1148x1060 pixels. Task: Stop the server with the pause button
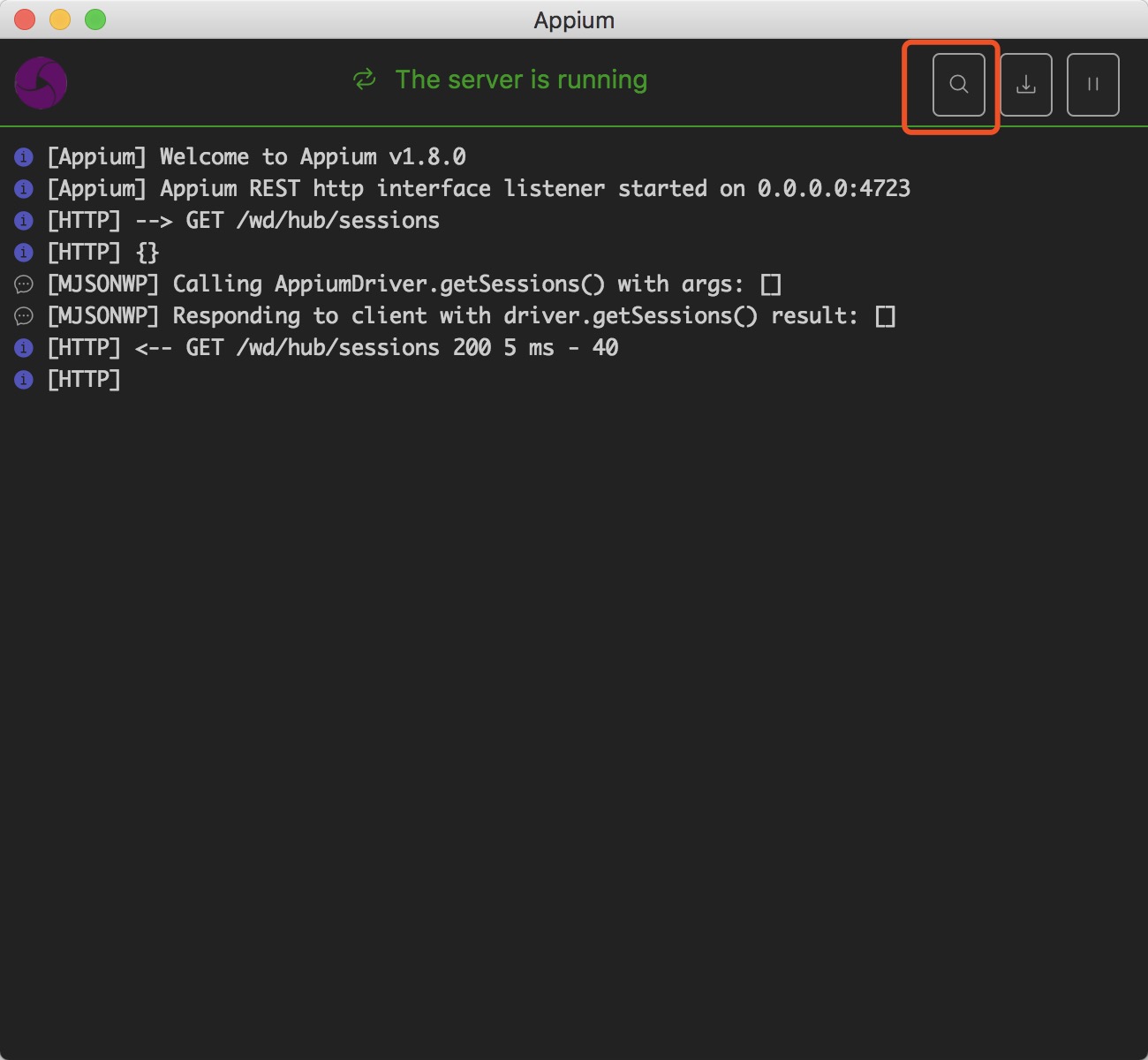pos(1092,85)
